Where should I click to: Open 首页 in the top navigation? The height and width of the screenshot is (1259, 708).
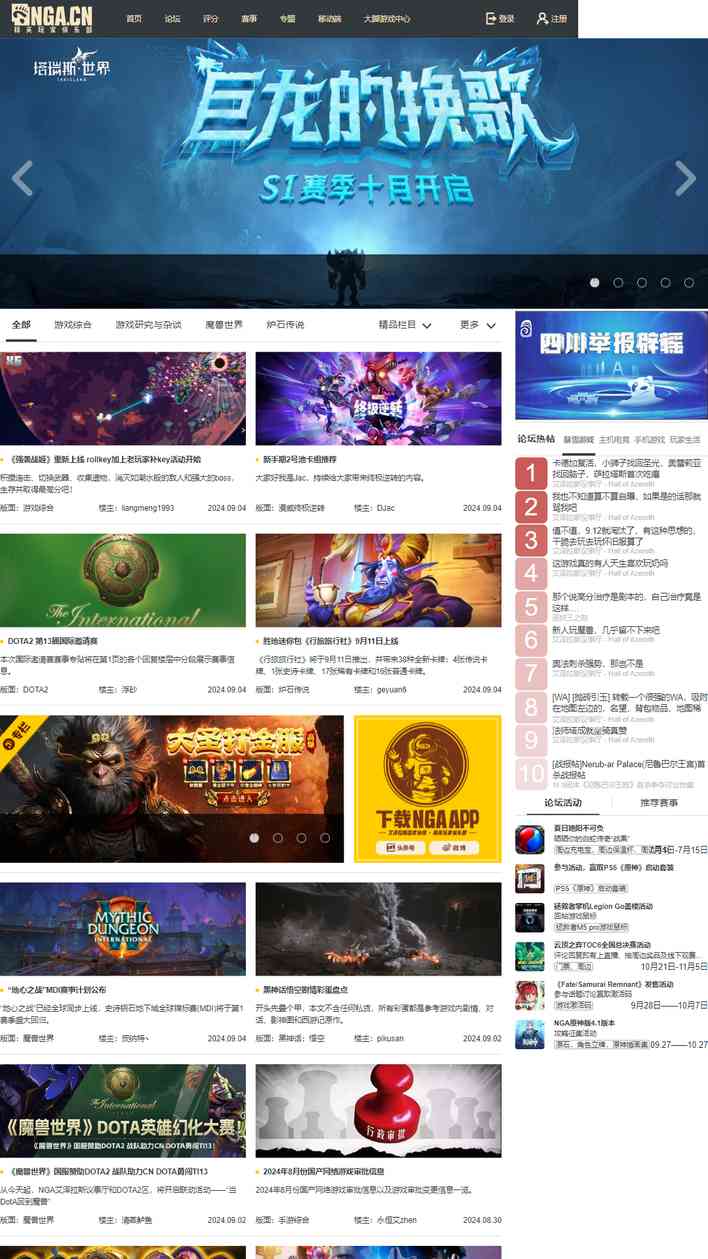[x=134, y=19]
